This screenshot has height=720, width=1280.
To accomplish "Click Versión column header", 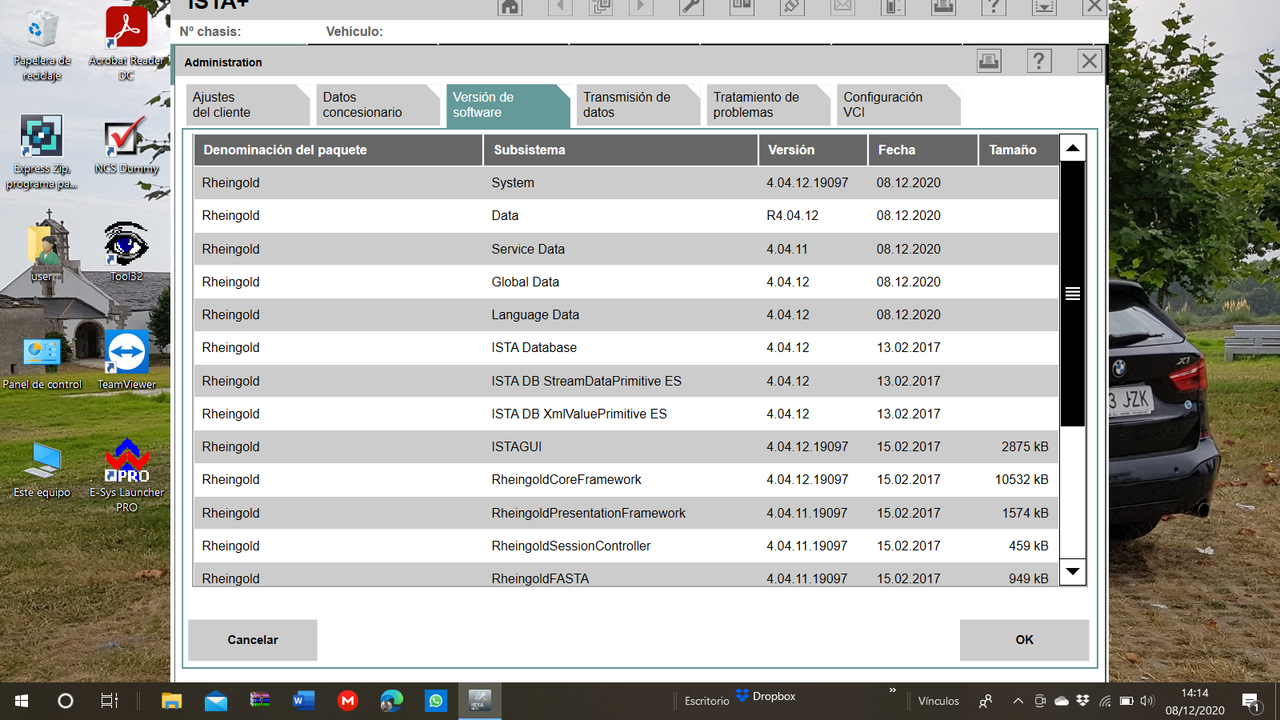I will click(813, 150).
